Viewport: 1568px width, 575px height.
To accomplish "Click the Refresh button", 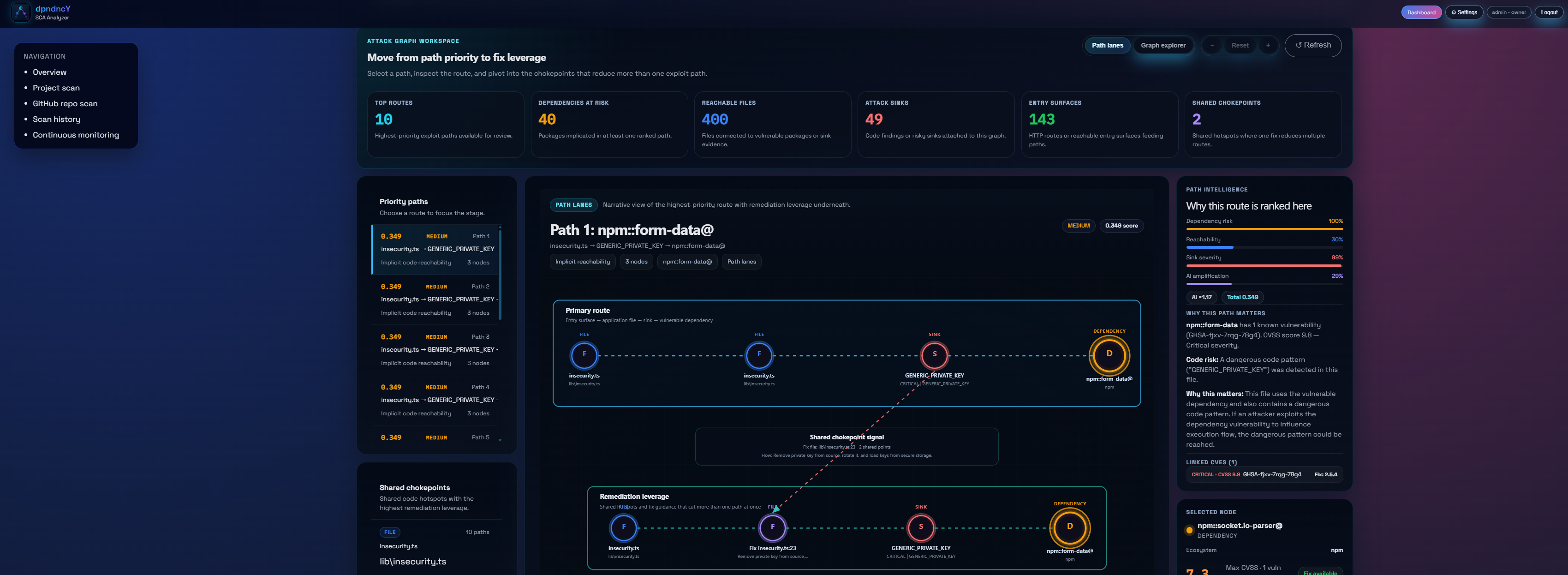I will click(1312, 46).
